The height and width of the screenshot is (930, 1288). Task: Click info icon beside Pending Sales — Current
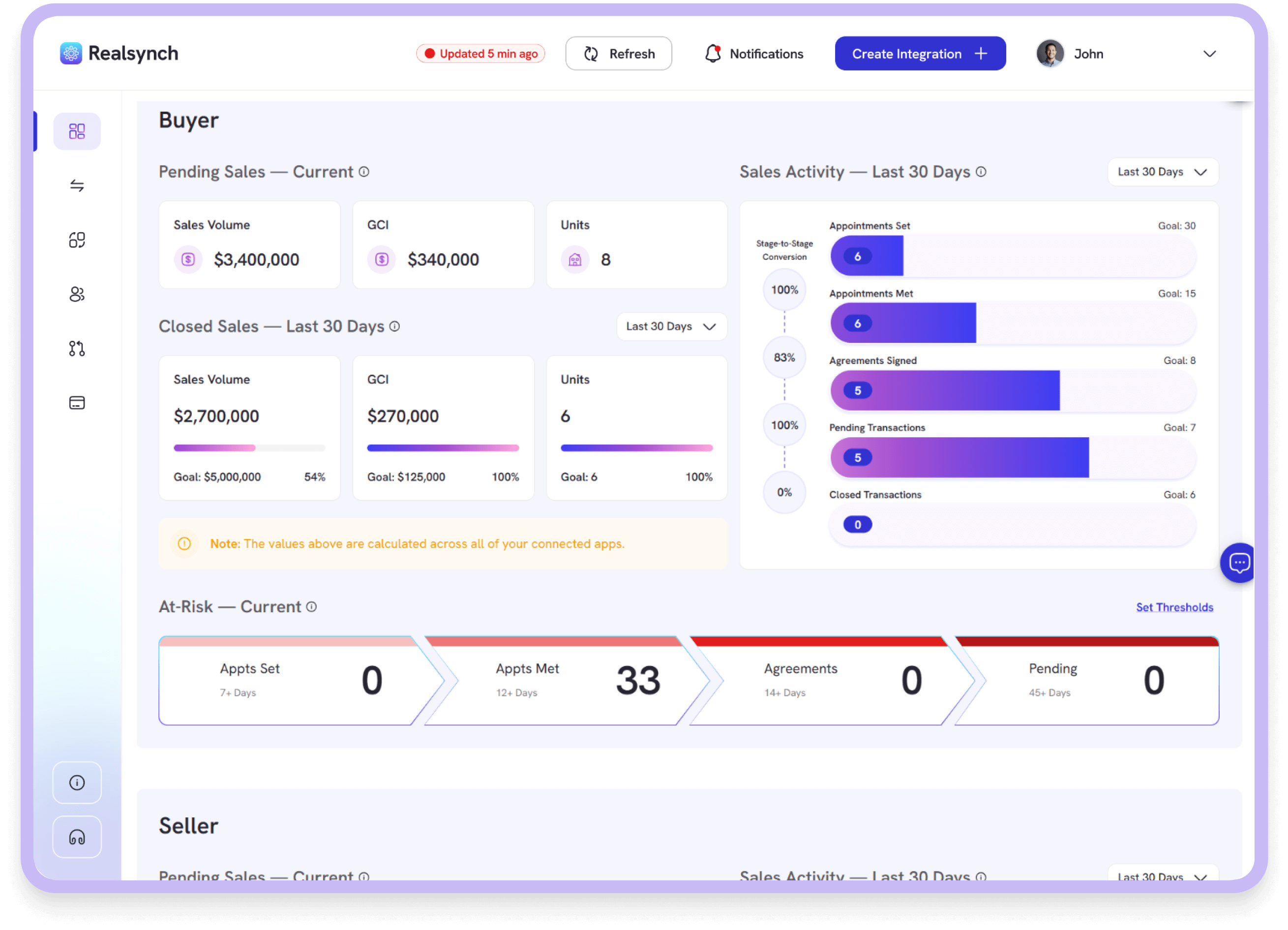tap(364, 172)
